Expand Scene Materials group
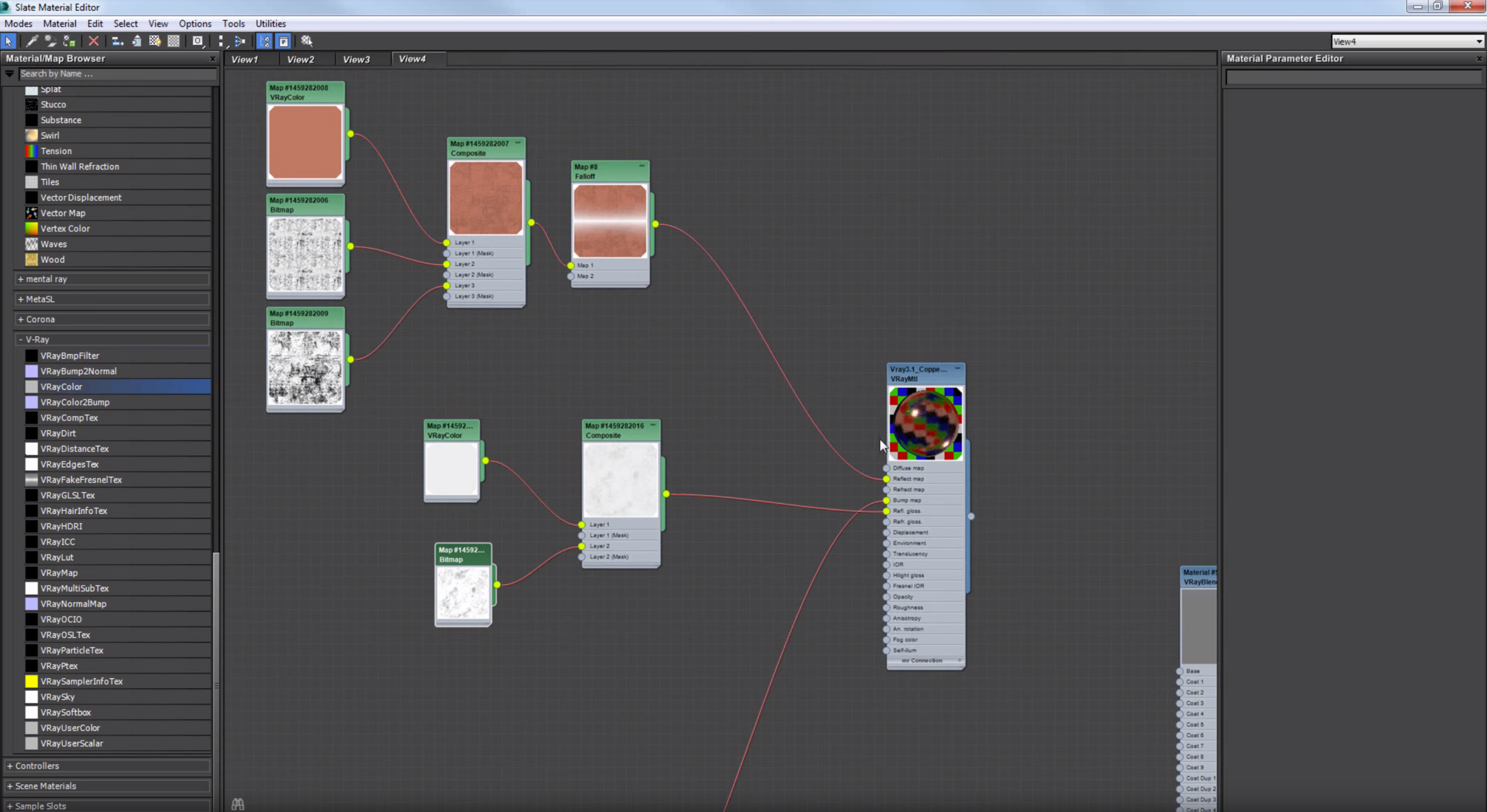 (107, 786)
